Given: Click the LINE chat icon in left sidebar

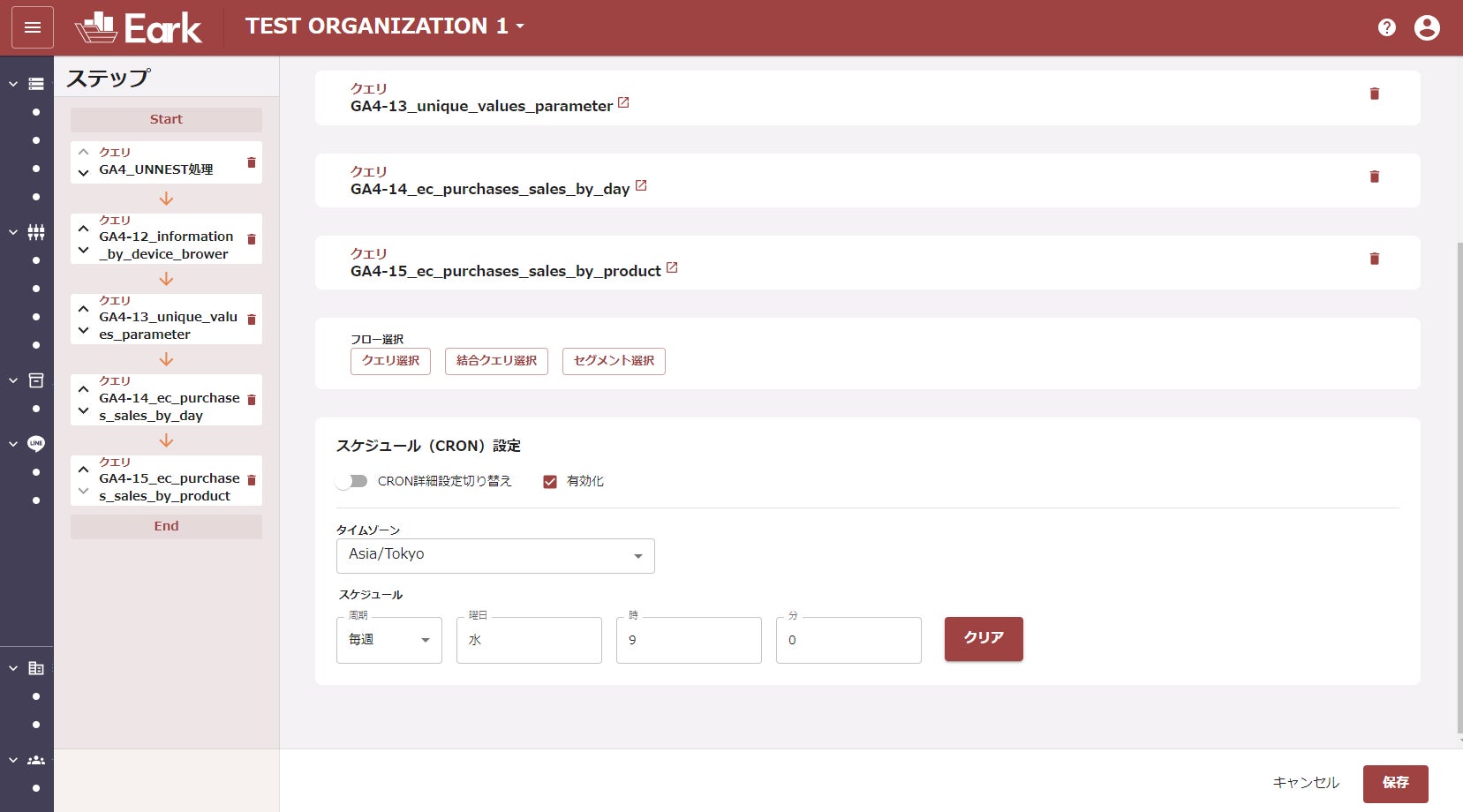Looking at the screenshot, I should click(x=36, y=443).
